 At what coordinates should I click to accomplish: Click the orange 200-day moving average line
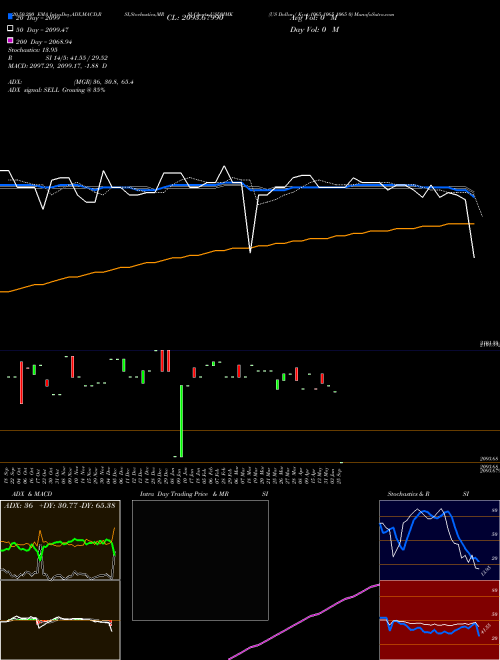pyautogui.click(x=237, y=248)
